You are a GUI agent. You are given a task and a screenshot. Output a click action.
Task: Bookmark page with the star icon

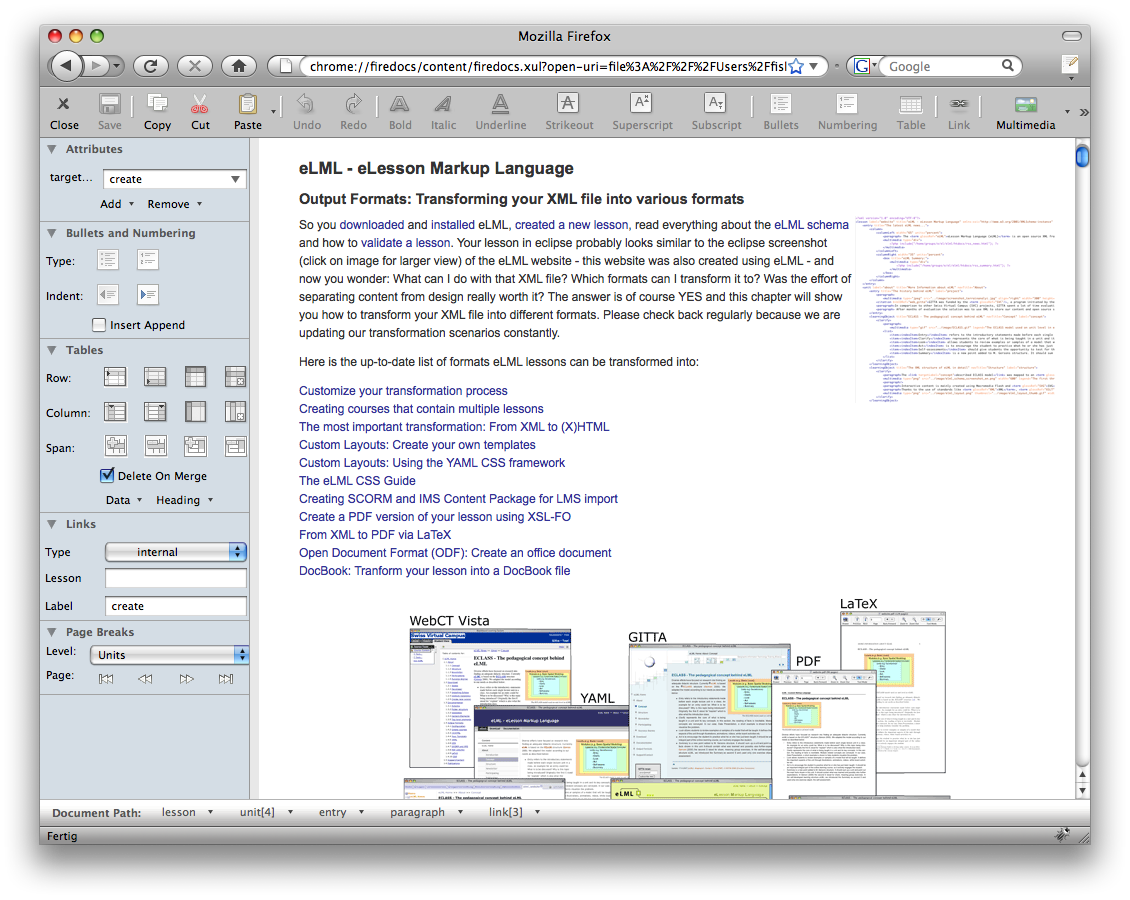[x=796, y=66]
